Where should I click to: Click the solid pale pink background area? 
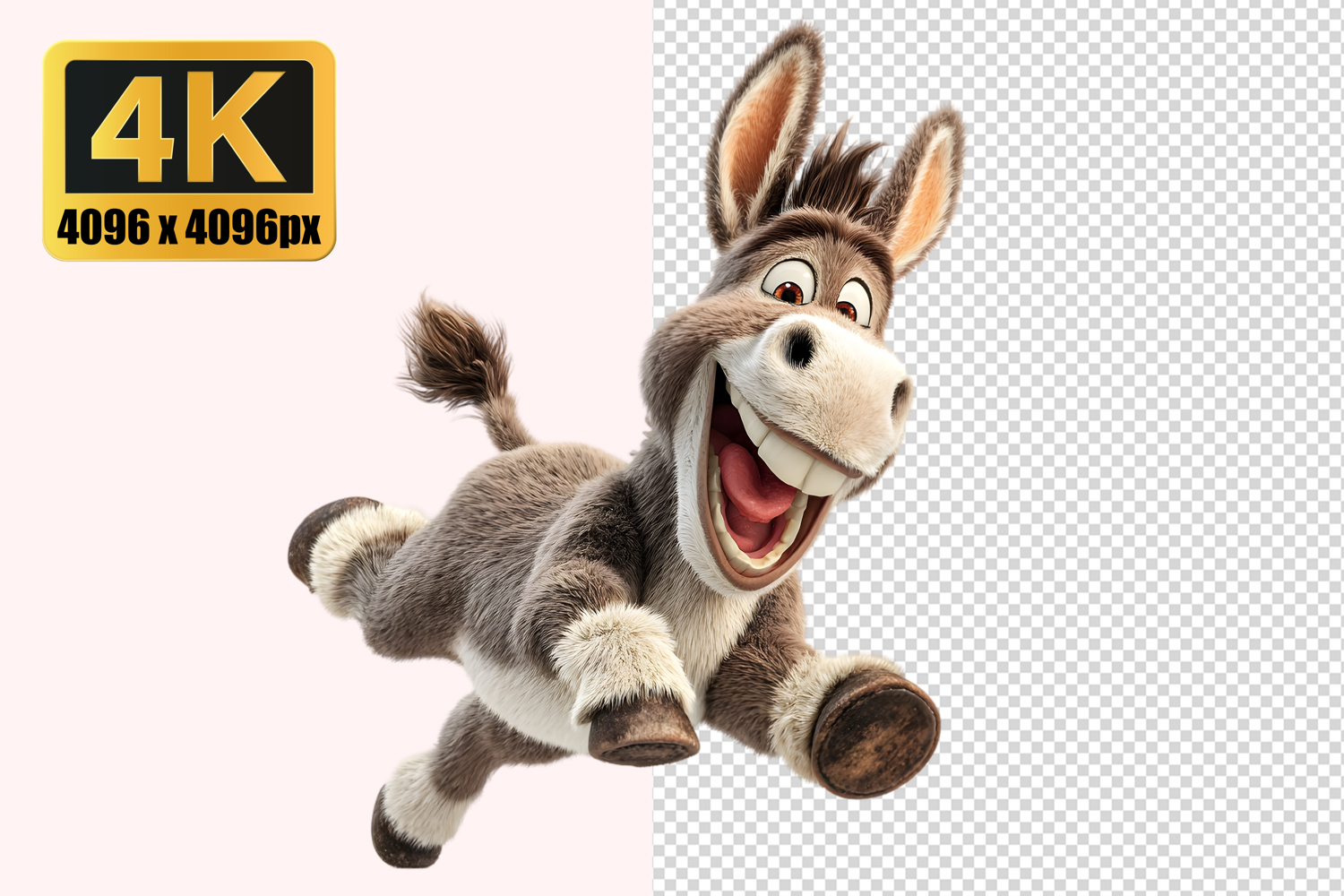[x=179, y=538]
